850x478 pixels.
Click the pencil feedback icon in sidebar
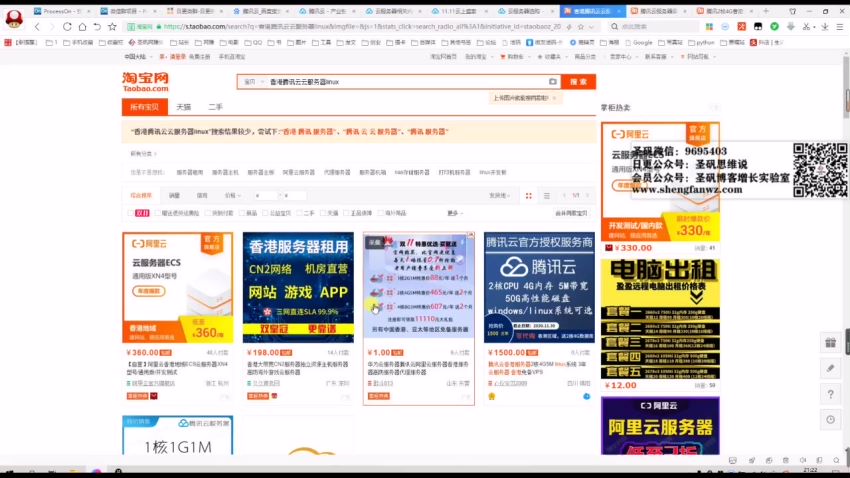pos(830,369)
